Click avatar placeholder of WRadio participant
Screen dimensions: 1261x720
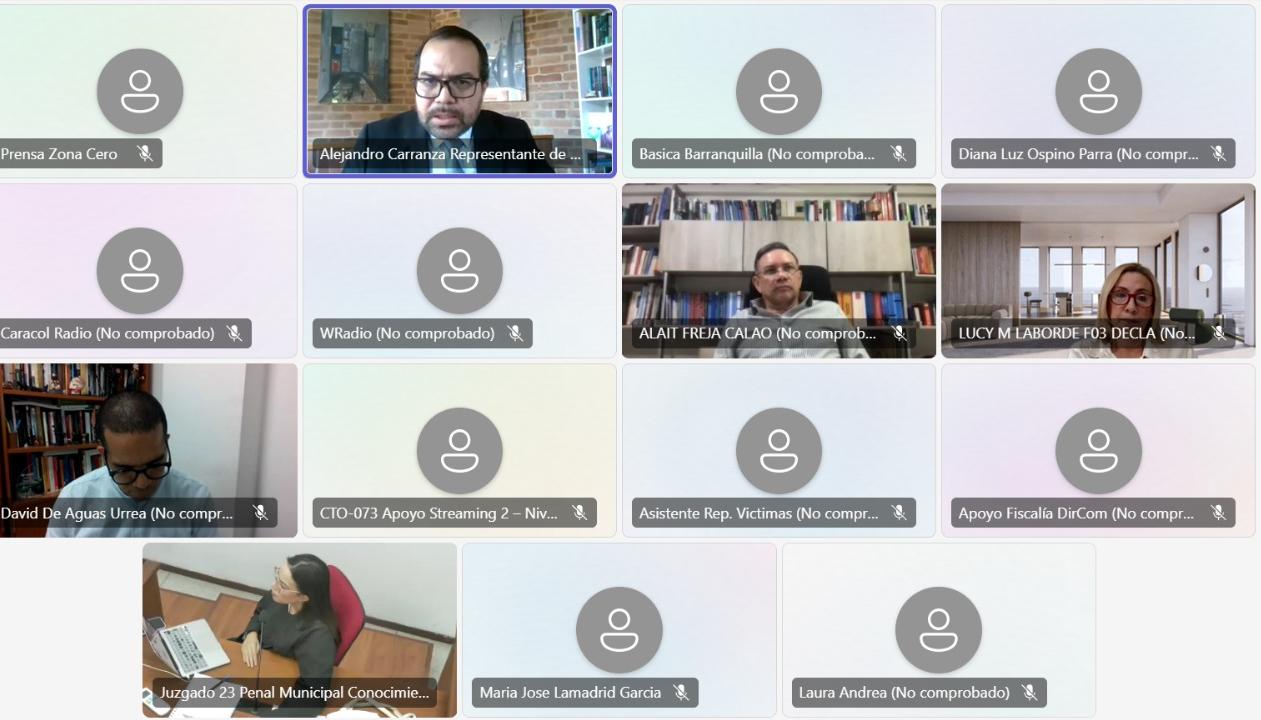point(460,271)
